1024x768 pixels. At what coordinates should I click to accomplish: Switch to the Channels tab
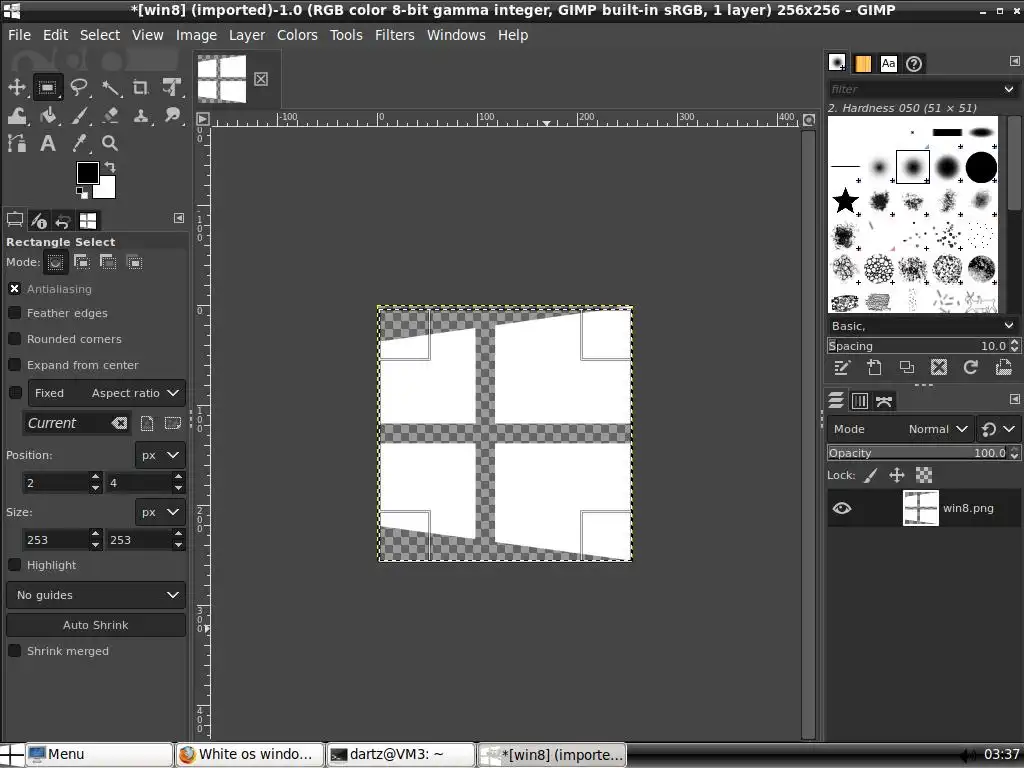pos(859,400)
